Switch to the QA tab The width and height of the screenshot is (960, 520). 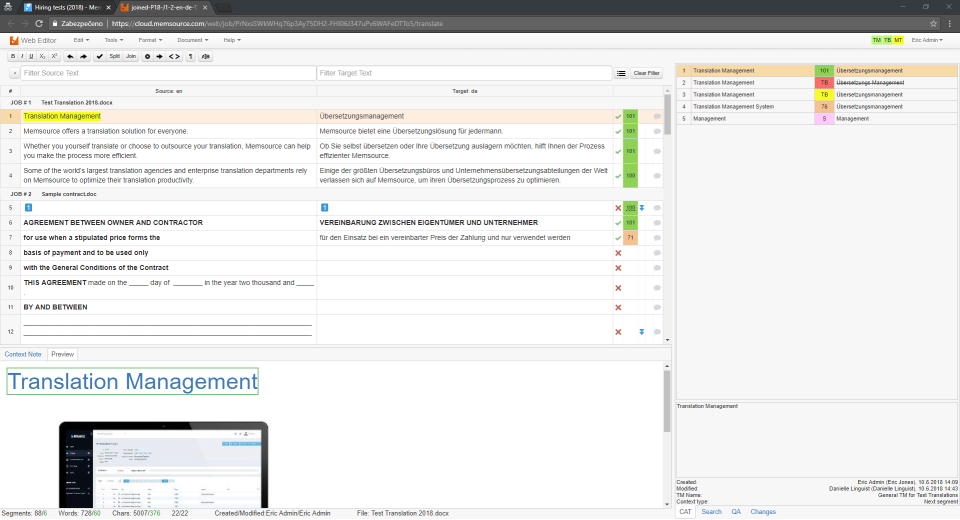pyautogui.click(x=736, y=512)
